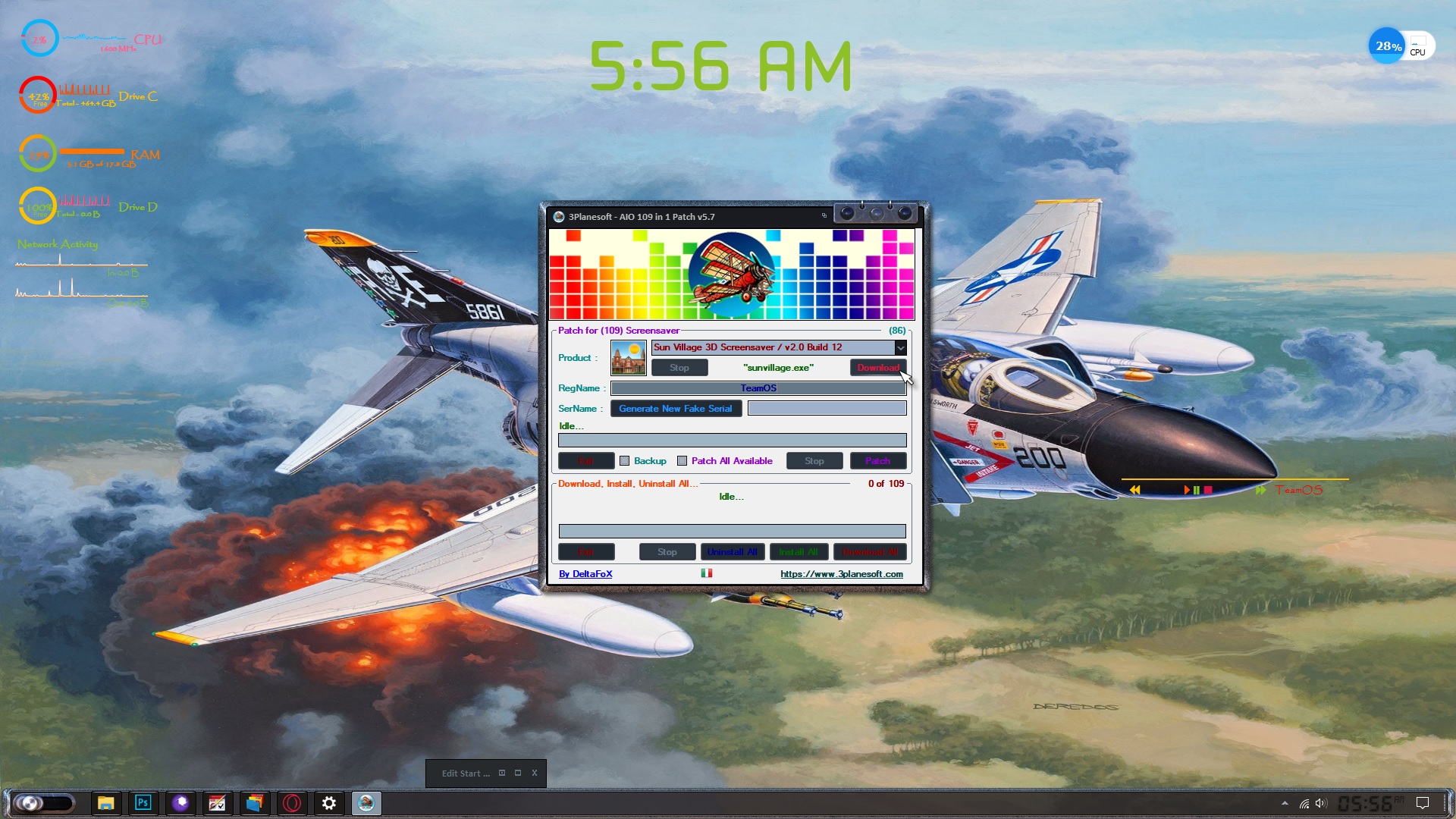Click the Italian flag icon
This screenshot has height=819, width=1456.
[707, 573]
